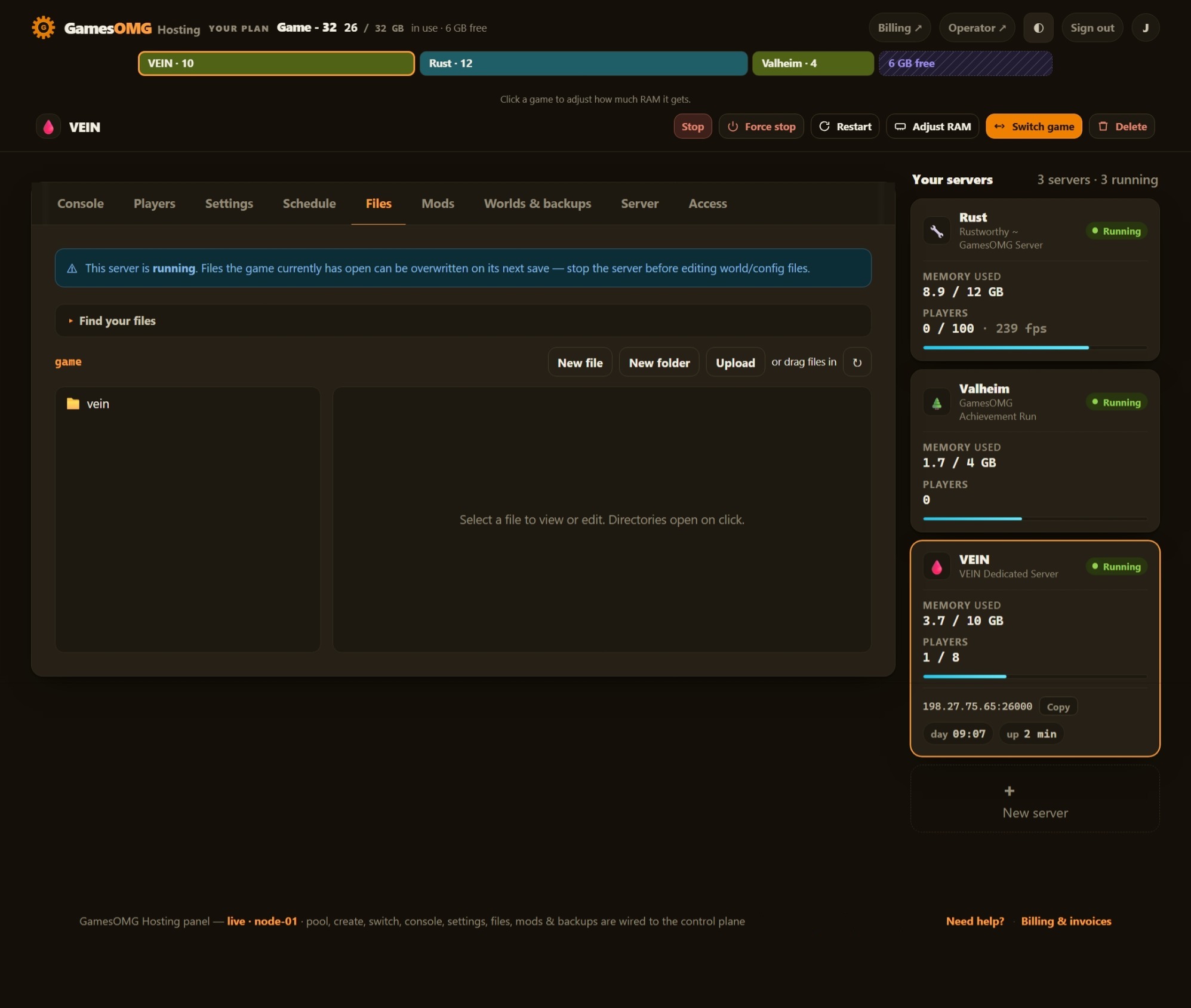This screenshot has height=1008, width=1191.
Task: Click the Switch game button
Action: pyautogui.click(x=1033, y=127)
